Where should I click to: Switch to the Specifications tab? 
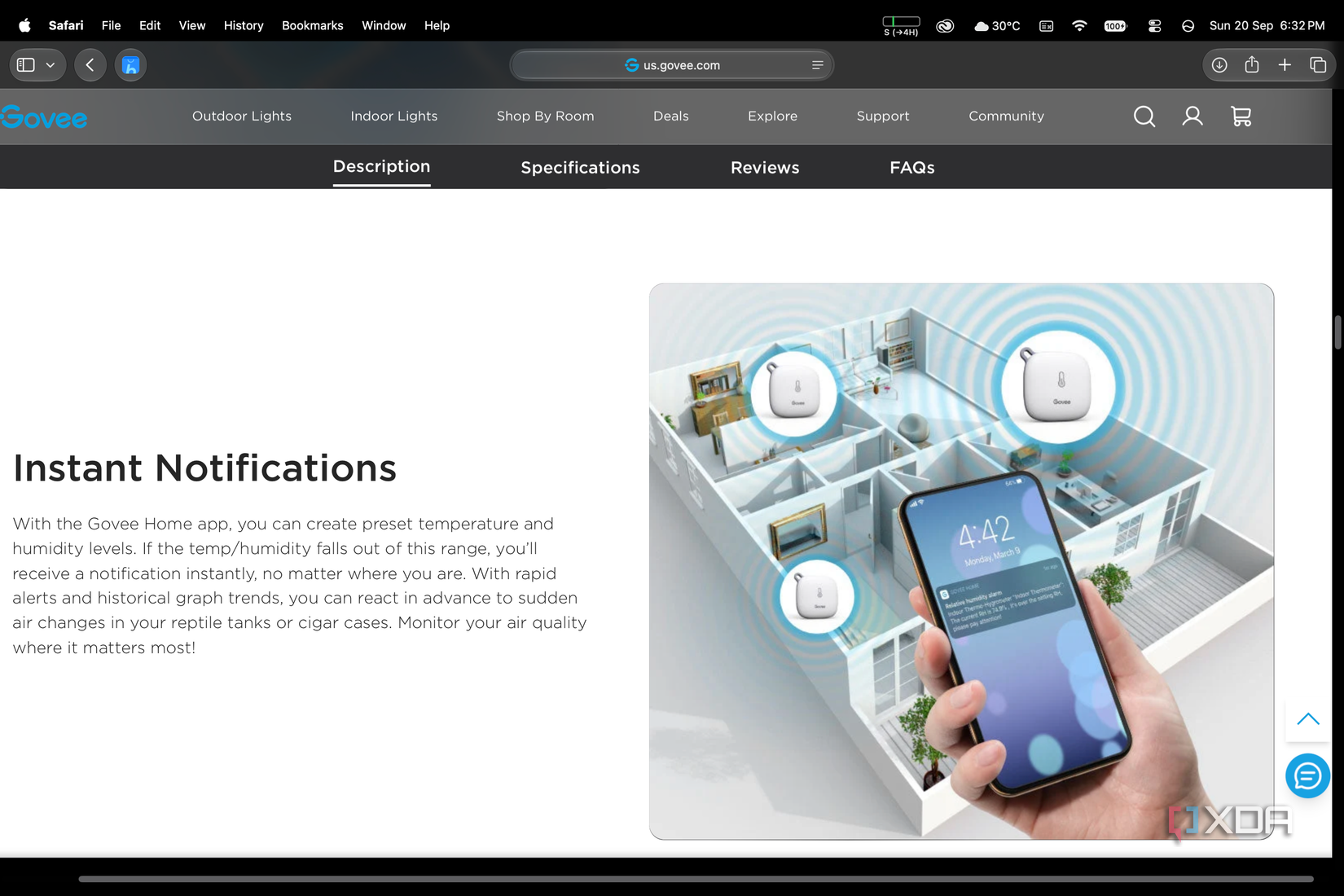click(581, 168)
